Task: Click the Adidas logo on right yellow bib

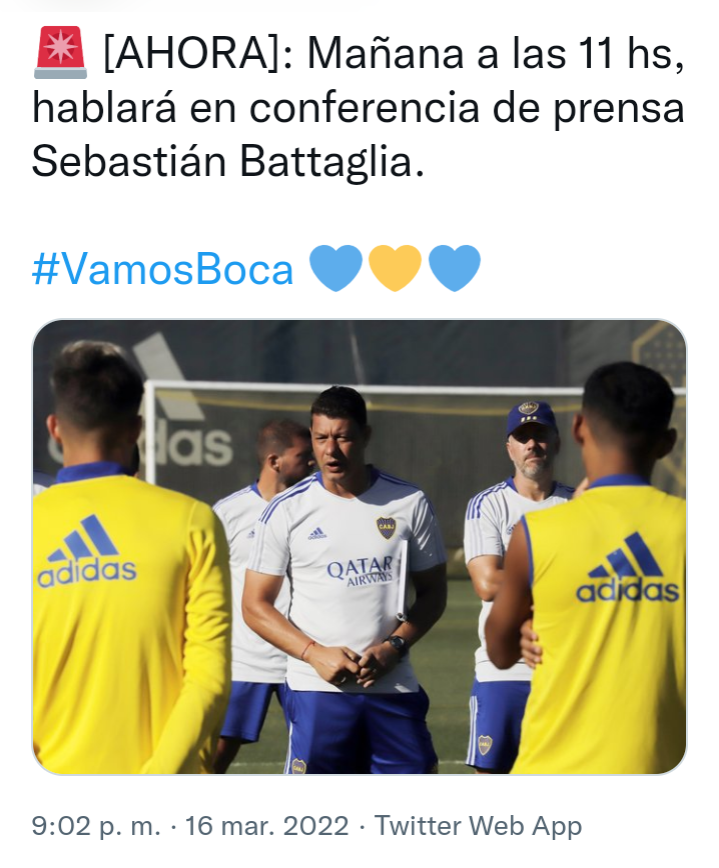Action: pyautogui.click(x=627, y=569)
